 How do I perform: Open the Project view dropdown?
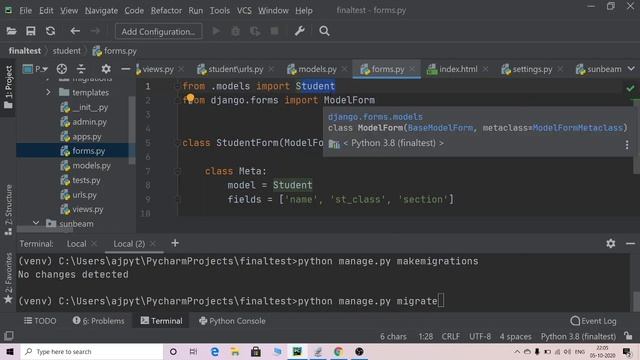(36, 69)
